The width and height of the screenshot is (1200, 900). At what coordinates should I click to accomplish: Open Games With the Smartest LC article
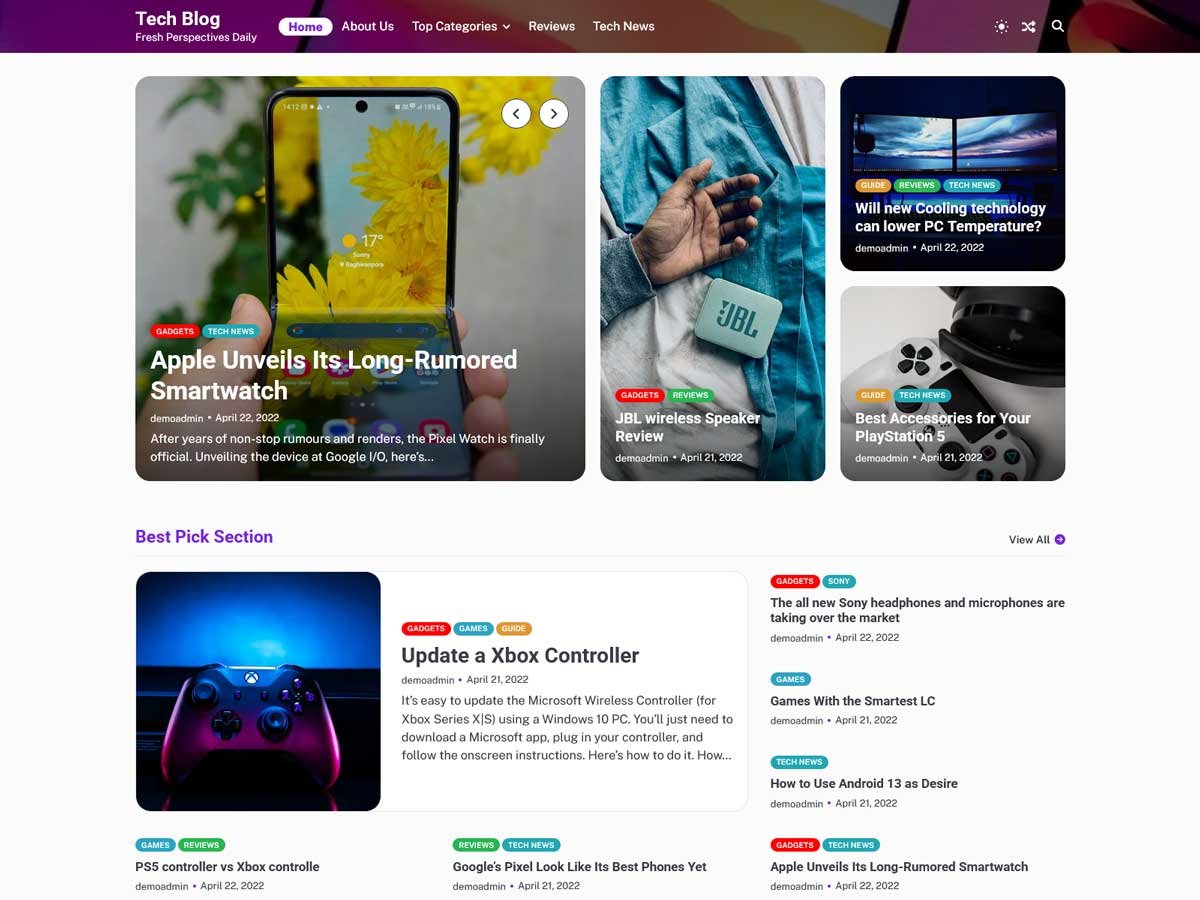(852, 701)
